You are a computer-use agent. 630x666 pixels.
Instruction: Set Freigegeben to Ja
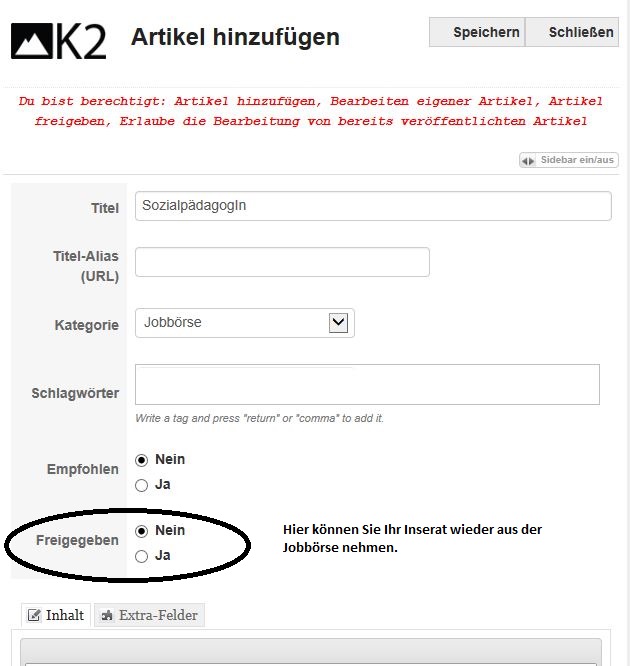141,556
